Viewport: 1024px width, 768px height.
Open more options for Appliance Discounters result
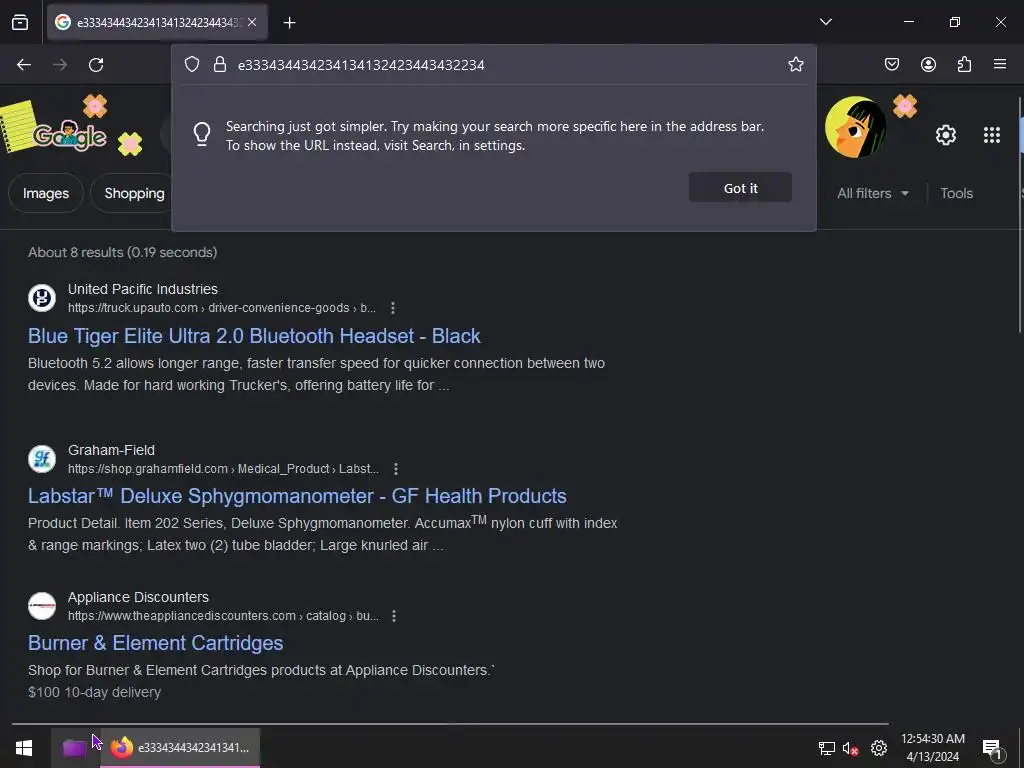(x=394, y=616)
